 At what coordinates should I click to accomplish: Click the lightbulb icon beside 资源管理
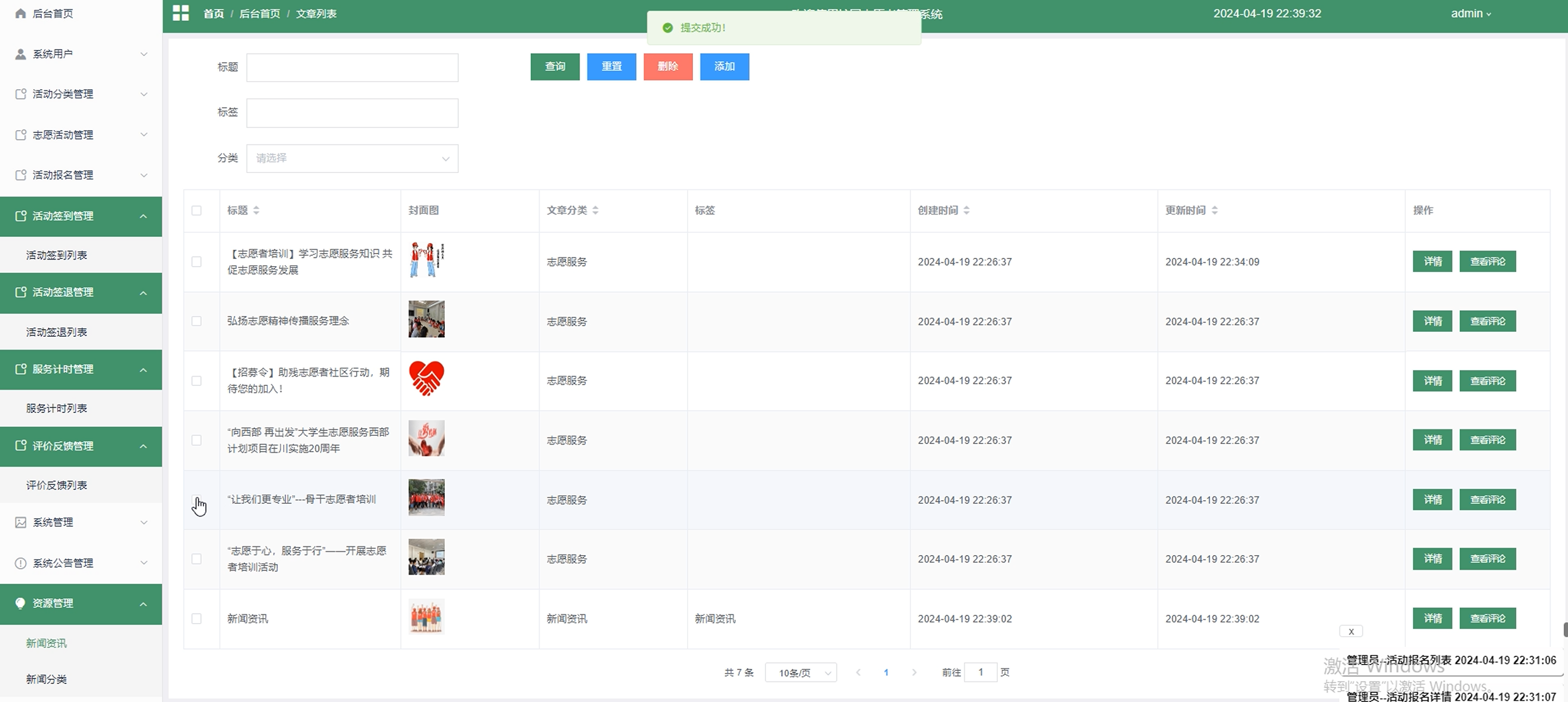pyautogui.click(x=20, y=603)
